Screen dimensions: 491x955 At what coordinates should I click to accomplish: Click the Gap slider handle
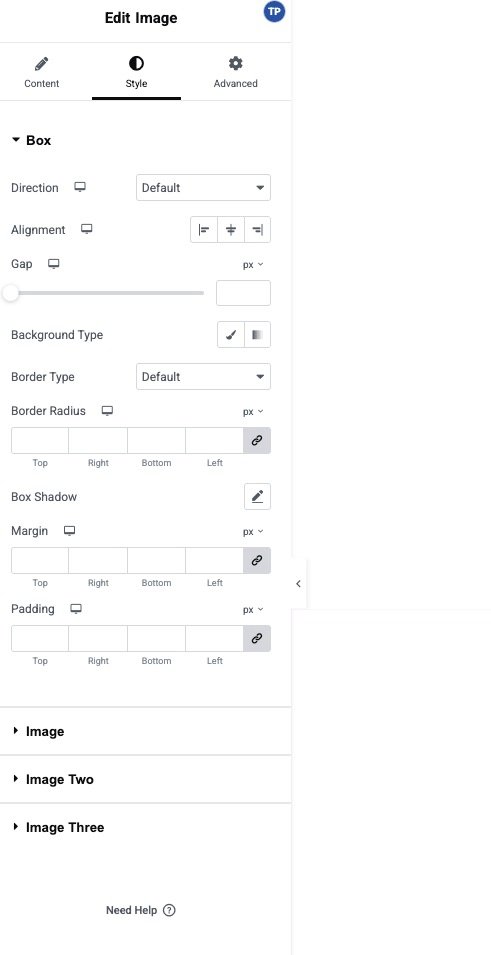(x=10, y=294)
